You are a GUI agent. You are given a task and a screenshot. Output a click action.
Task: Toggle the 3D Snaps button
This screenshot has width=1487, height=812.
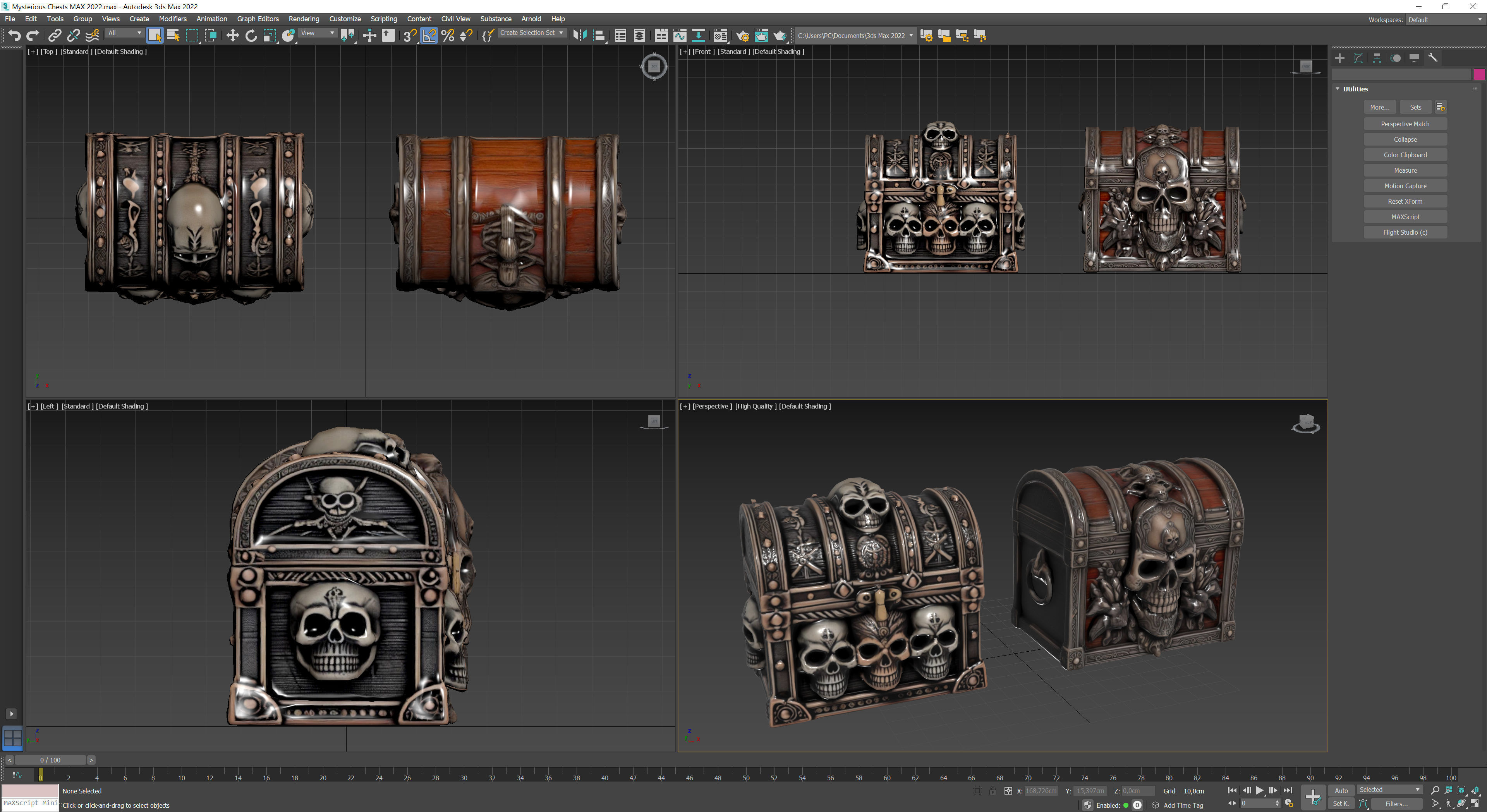point(410,35)
